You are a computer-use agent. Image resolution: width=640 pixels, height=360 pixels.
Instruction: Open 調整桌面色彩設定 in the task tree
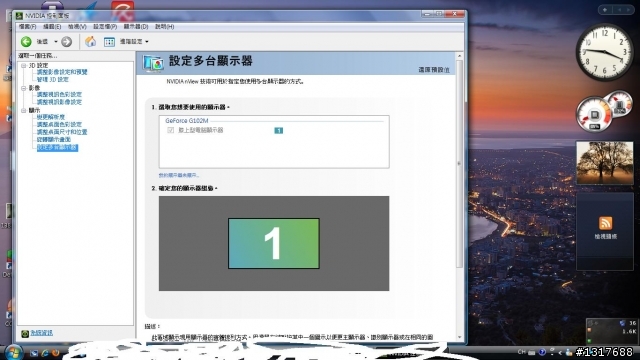[x=59, y=124]
